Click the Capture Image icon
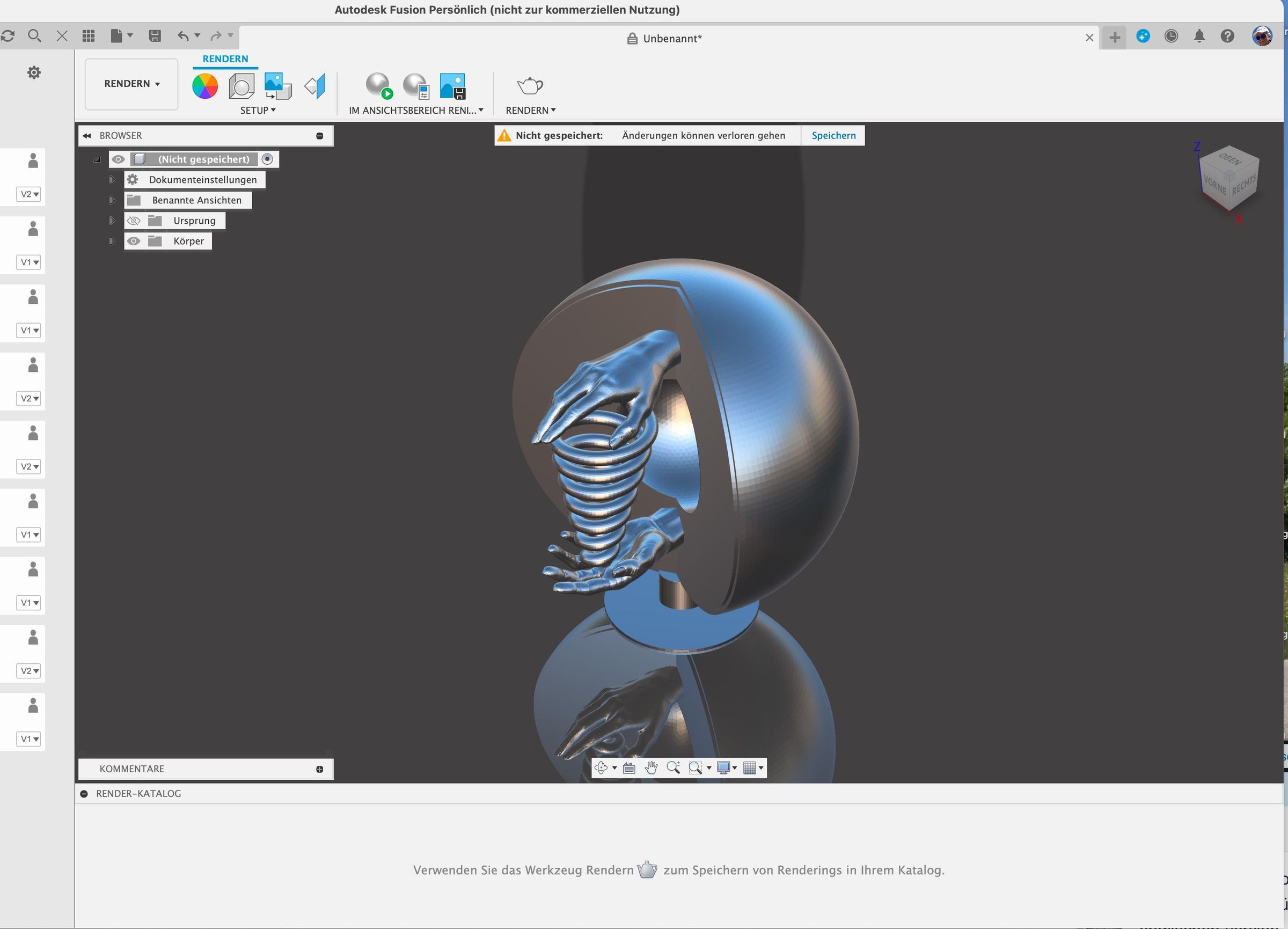The image size is (1288, 929). coord(452,86)
